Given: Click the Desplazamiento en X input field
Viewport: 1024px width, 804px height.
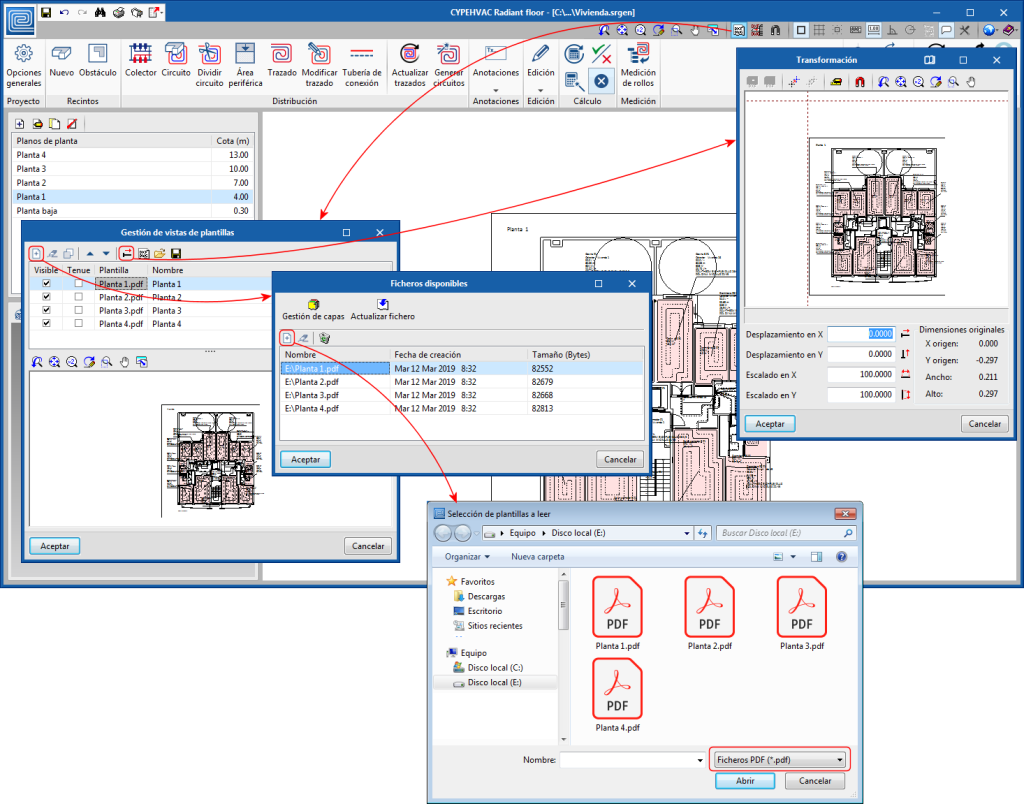Looking at the screenshot, I should (x=861, y=334).
